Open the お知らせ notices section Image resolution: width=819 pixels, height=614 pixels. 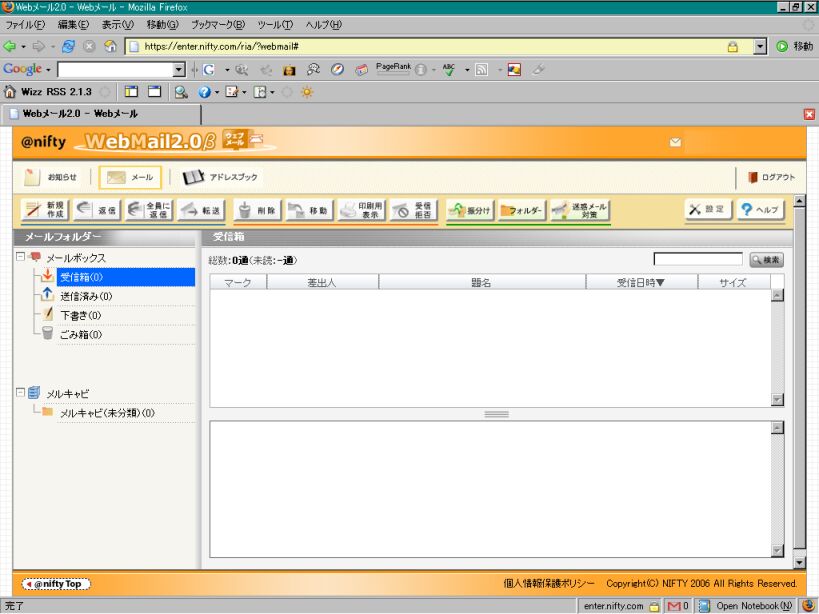[51, 177]
